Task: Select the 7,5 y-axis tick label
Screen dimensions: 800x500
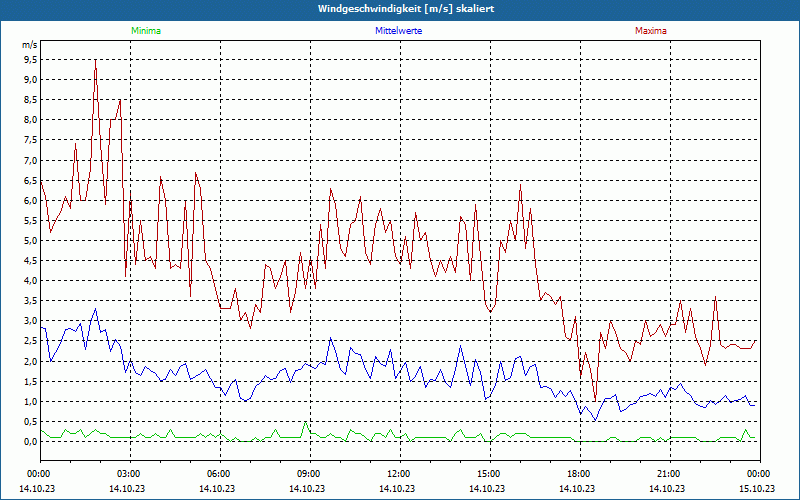Action: pos(30,140)
